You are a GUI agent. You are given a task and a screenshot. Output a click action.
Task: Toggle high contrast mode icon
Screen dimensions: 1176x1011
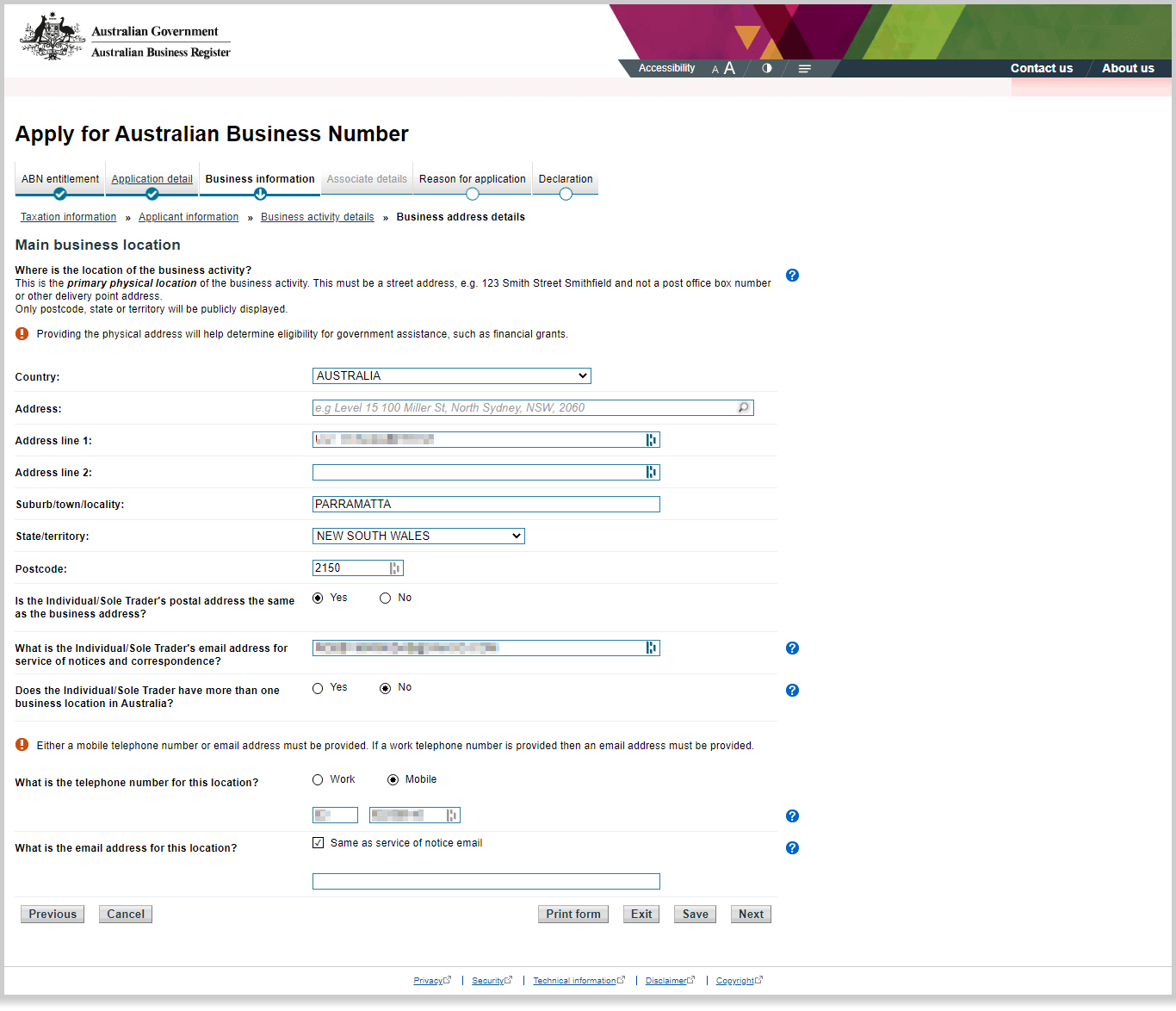pyautogui.click(x=766, y=68)
